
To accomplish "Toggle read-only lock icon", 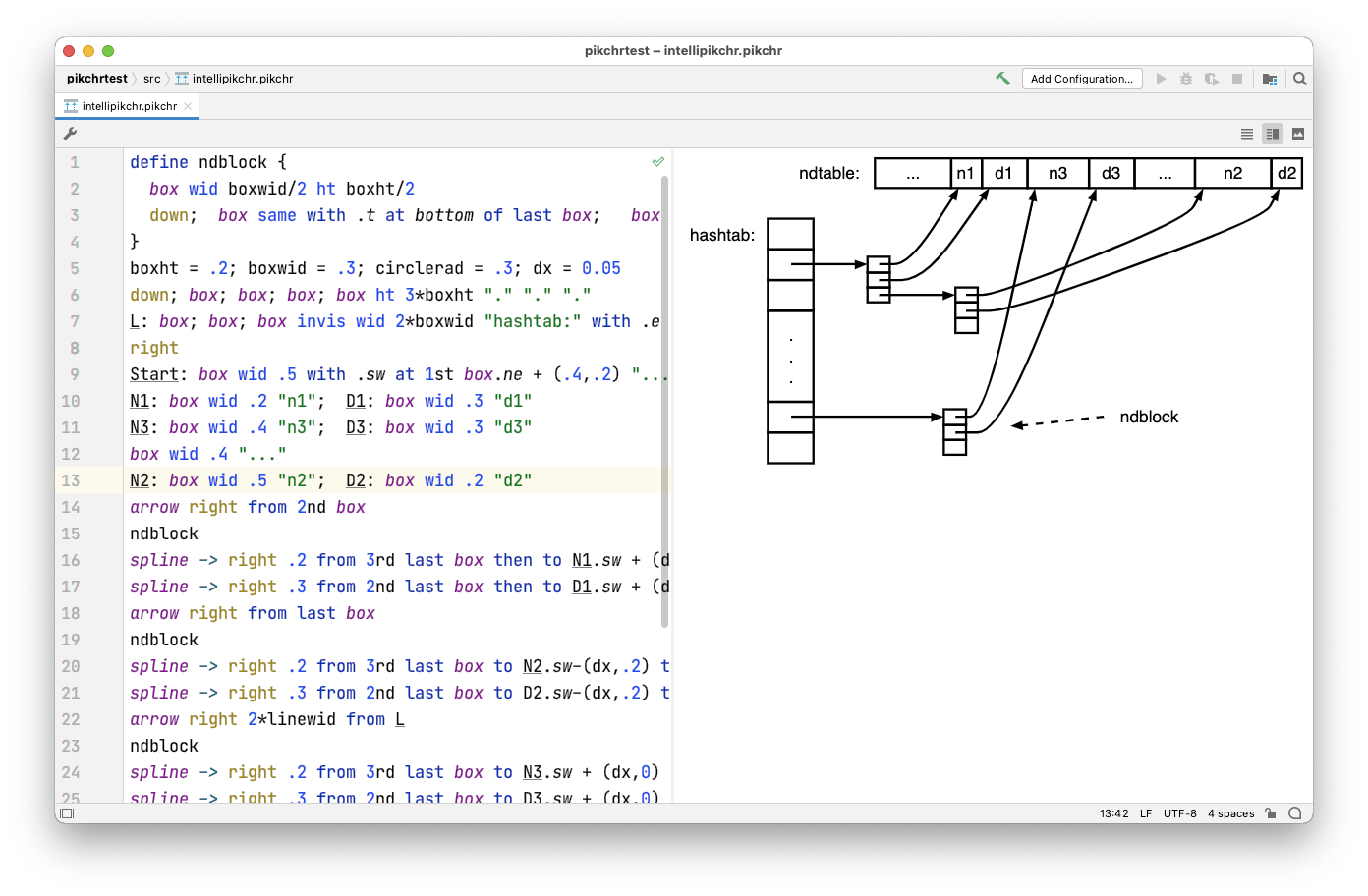I will pos(1271,813).
